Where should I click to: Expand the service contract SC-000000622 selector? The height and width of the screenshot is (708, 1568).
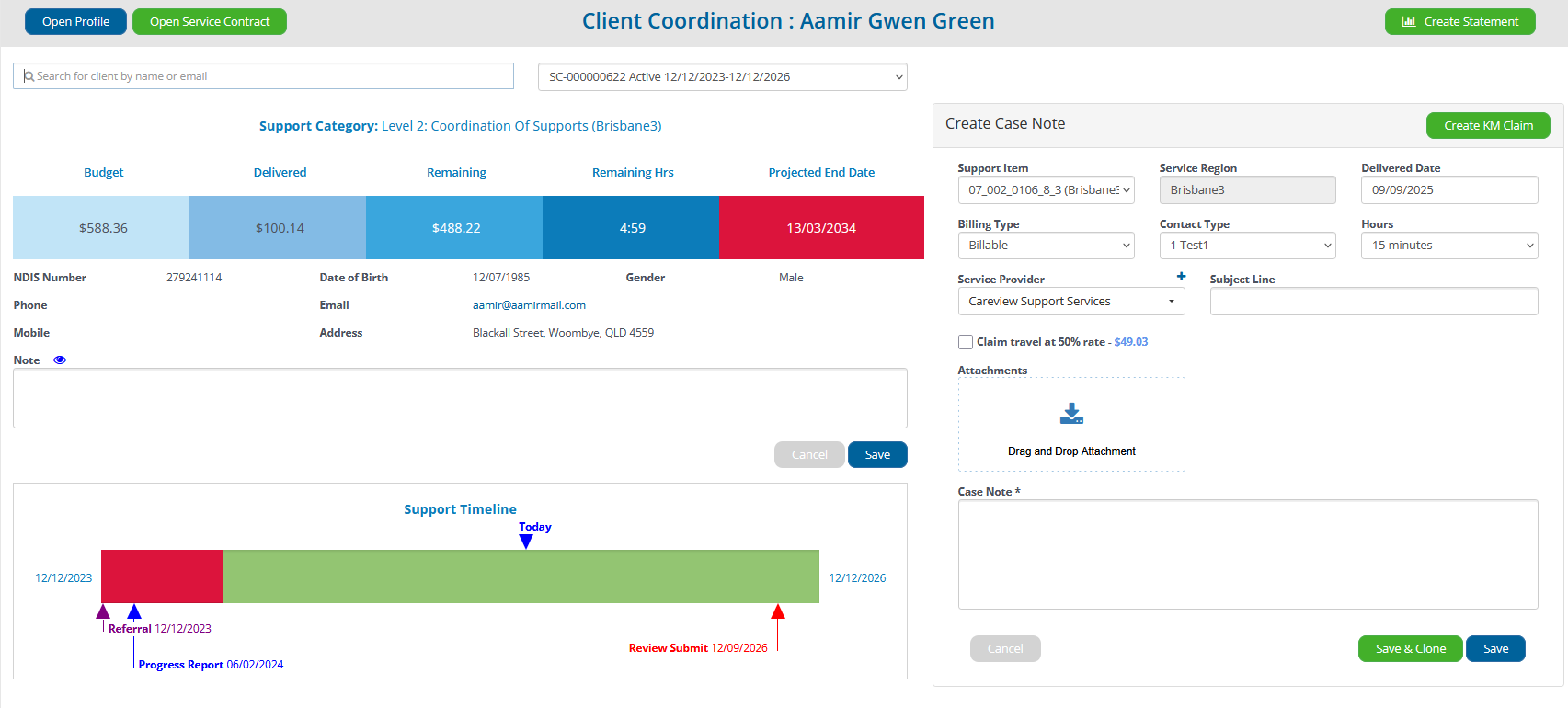point(722,77)
